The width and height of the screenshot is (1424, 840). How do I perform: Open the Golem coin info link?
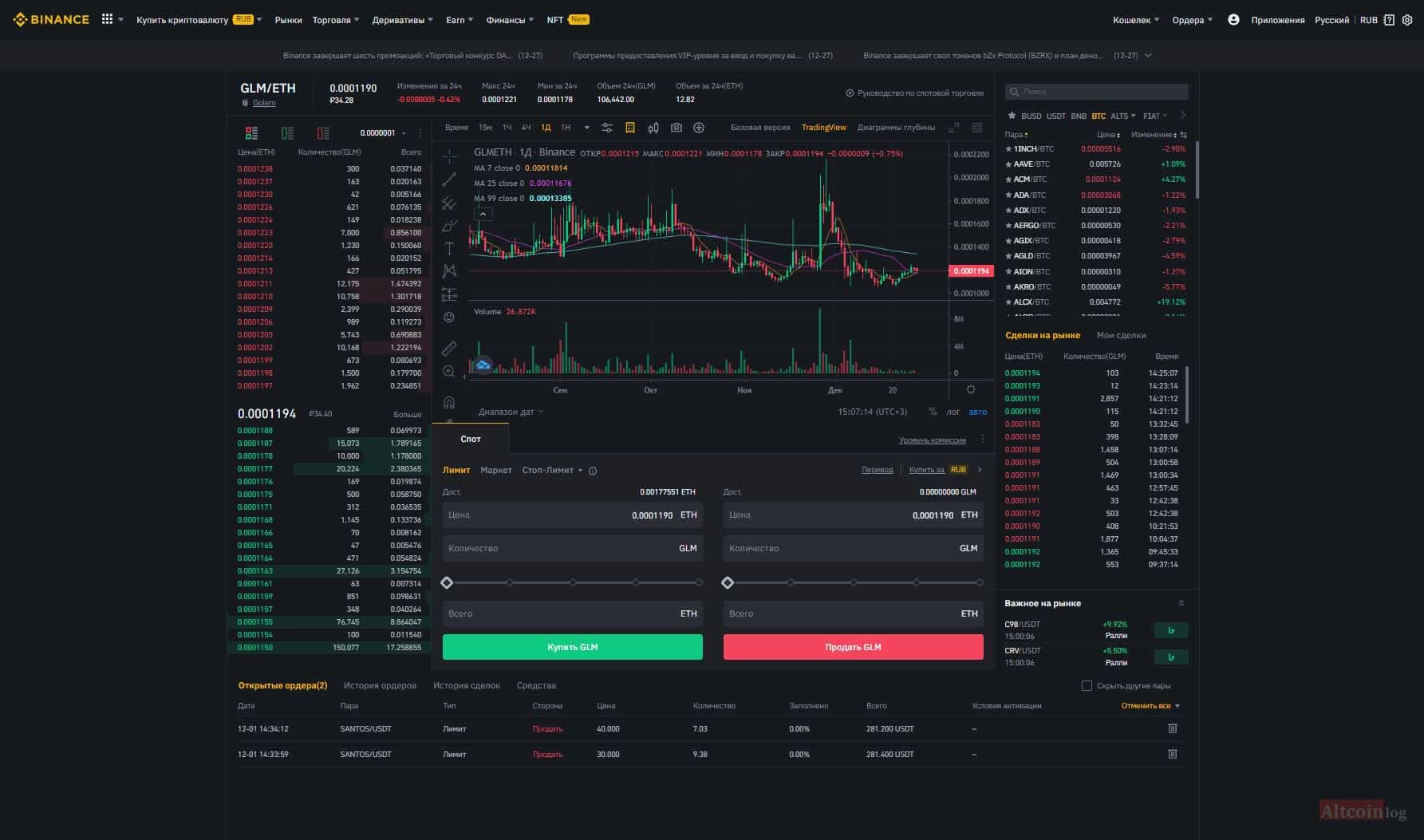pos(264,103)
